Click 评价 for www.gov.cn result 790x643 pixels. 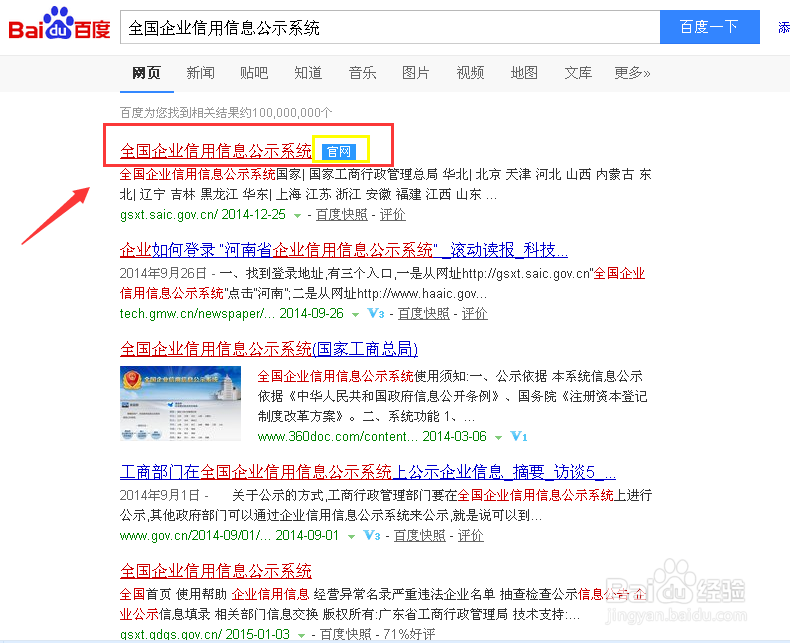coord(471,535)
